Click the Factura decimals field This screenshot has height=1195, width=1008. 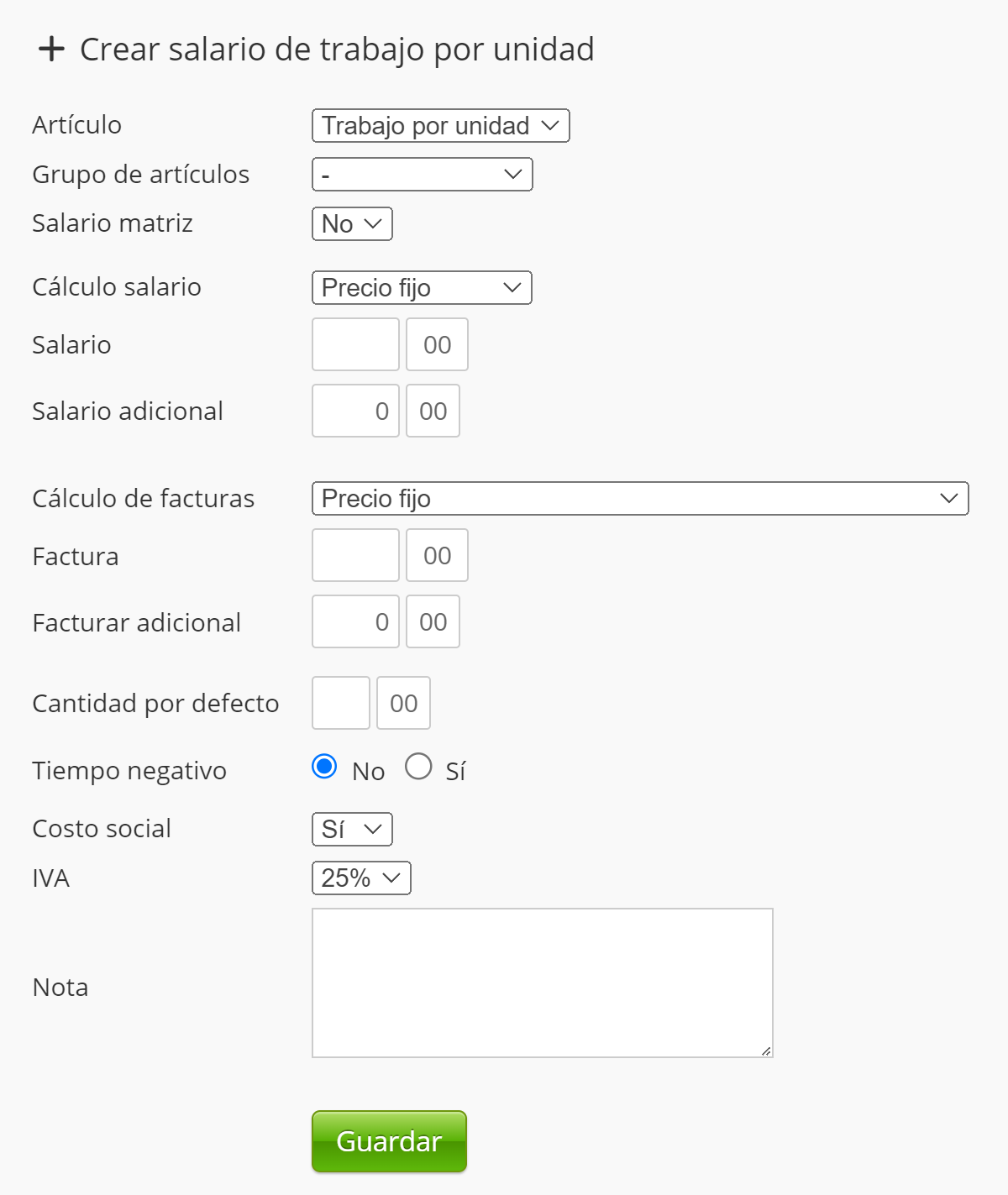pos(437,555)
